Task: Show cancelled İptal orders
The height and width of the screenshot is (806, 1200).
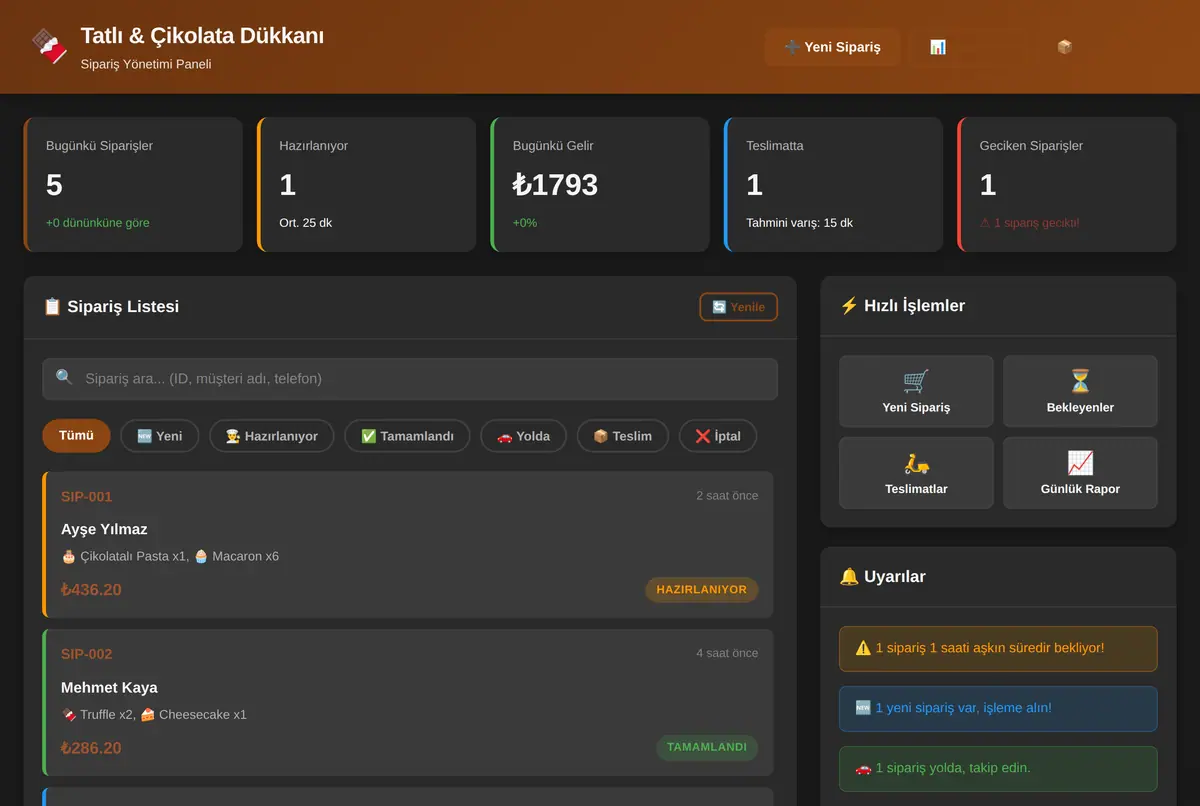Action: click(x=718, y=436)
